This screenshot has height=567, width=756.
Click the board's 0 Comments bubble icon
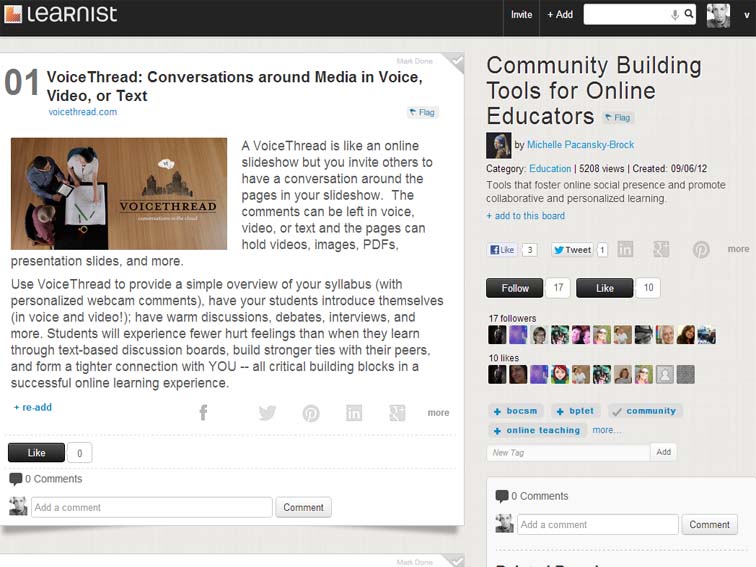[502, 496]
